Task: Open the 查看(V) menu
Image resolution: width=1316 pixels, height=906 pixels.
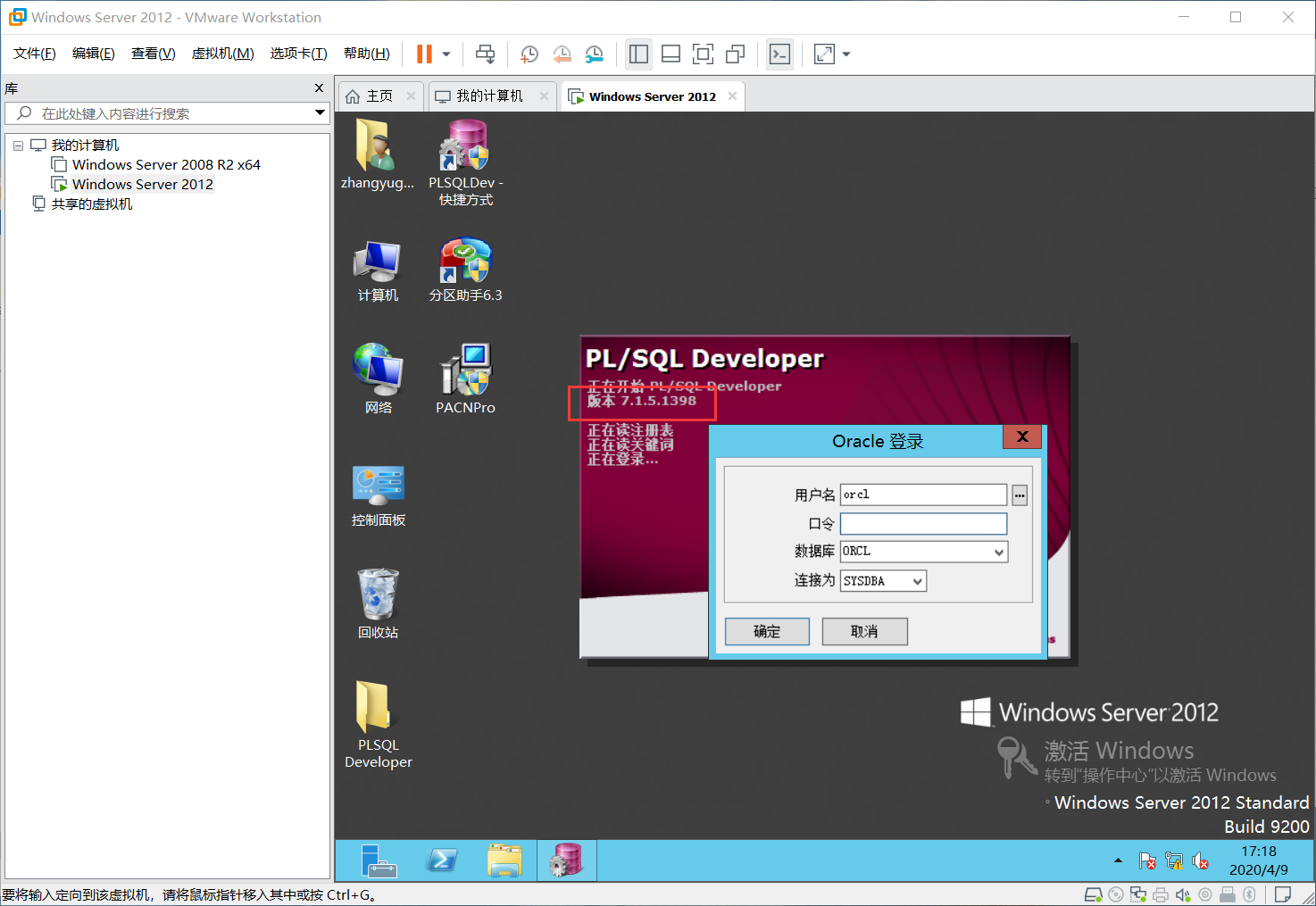Action: (154, 54)
